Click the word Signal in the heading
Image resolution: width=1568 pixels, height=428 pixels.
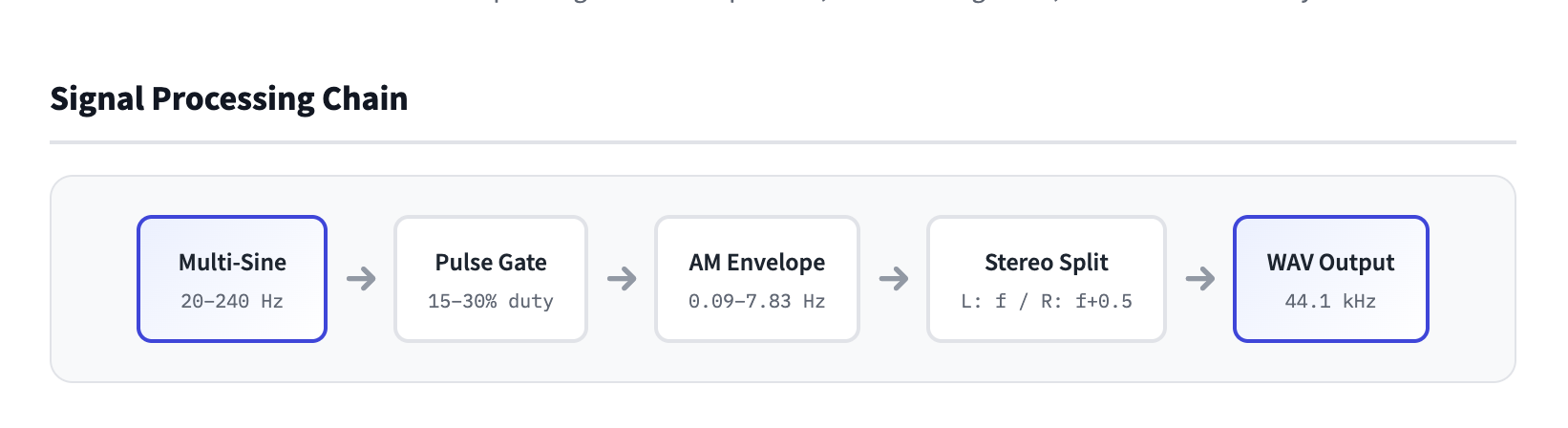point(96,99)
